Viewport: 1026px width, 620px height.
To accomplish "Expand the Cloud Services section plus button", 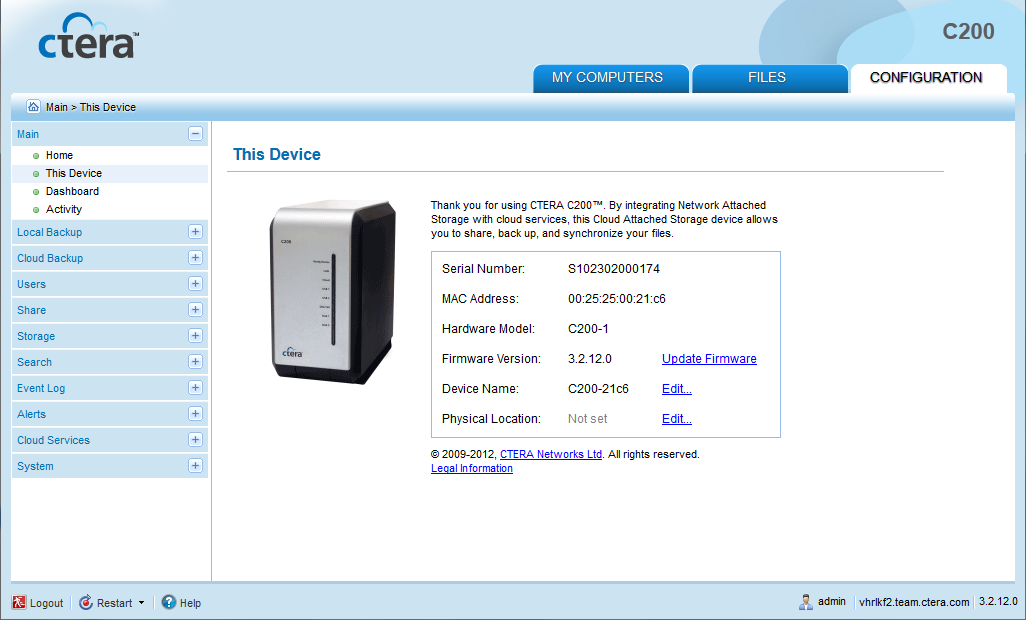I will click(195, 439).
